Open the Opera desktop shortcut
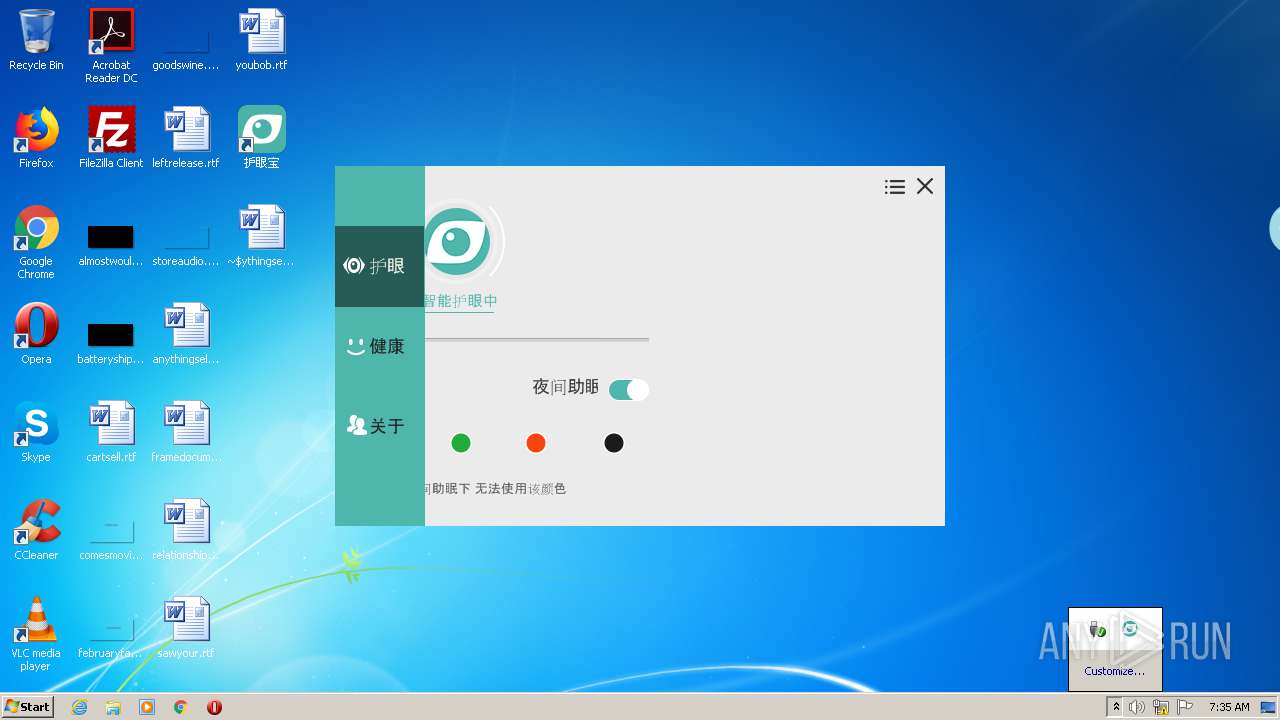Image resolution: width=1280 pixels, height=720 pixels. click(x=36, y=334)
